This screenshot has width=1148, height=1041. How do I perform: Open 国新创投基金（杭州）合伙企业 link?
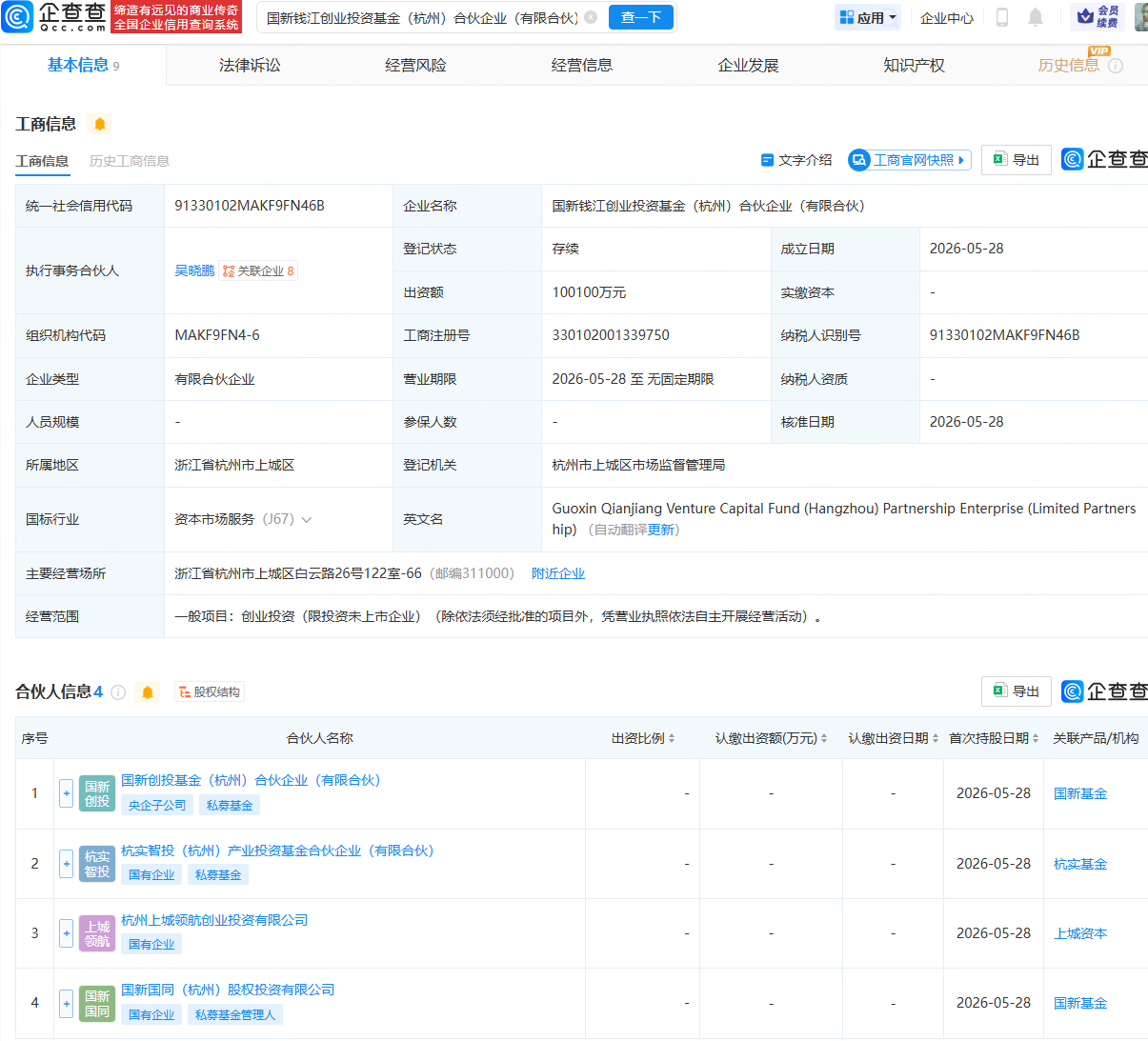(x=251, y=780)
